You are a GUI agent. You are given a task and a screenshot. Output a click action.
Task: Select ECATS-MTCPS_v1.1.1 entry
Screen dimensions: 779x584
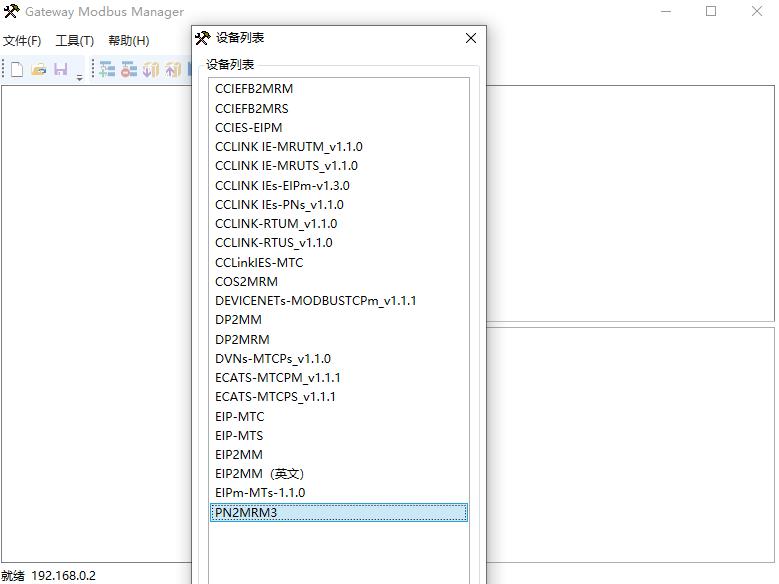[339, 397]
